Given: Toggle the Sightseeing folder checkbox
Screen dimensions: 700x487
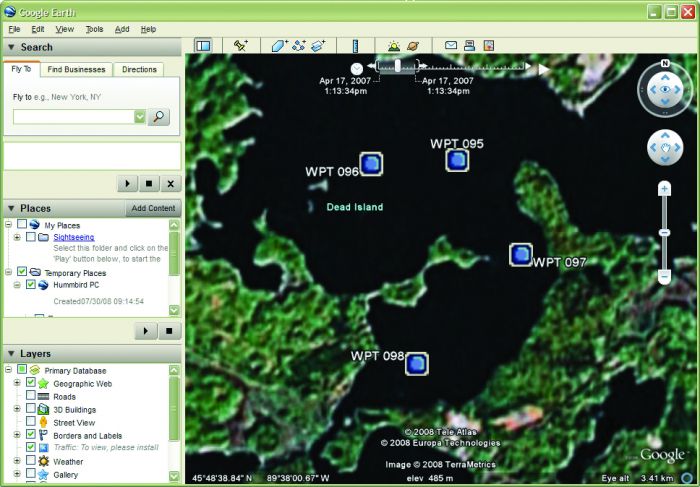Looking at the screenshot, I should click(30, 237).
